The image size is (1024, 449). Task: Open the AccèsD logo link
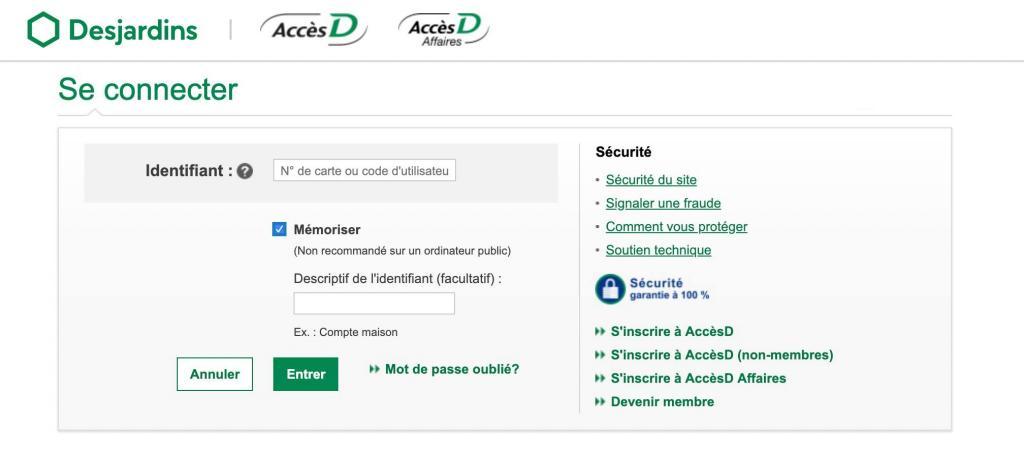[x=313, y=30]
